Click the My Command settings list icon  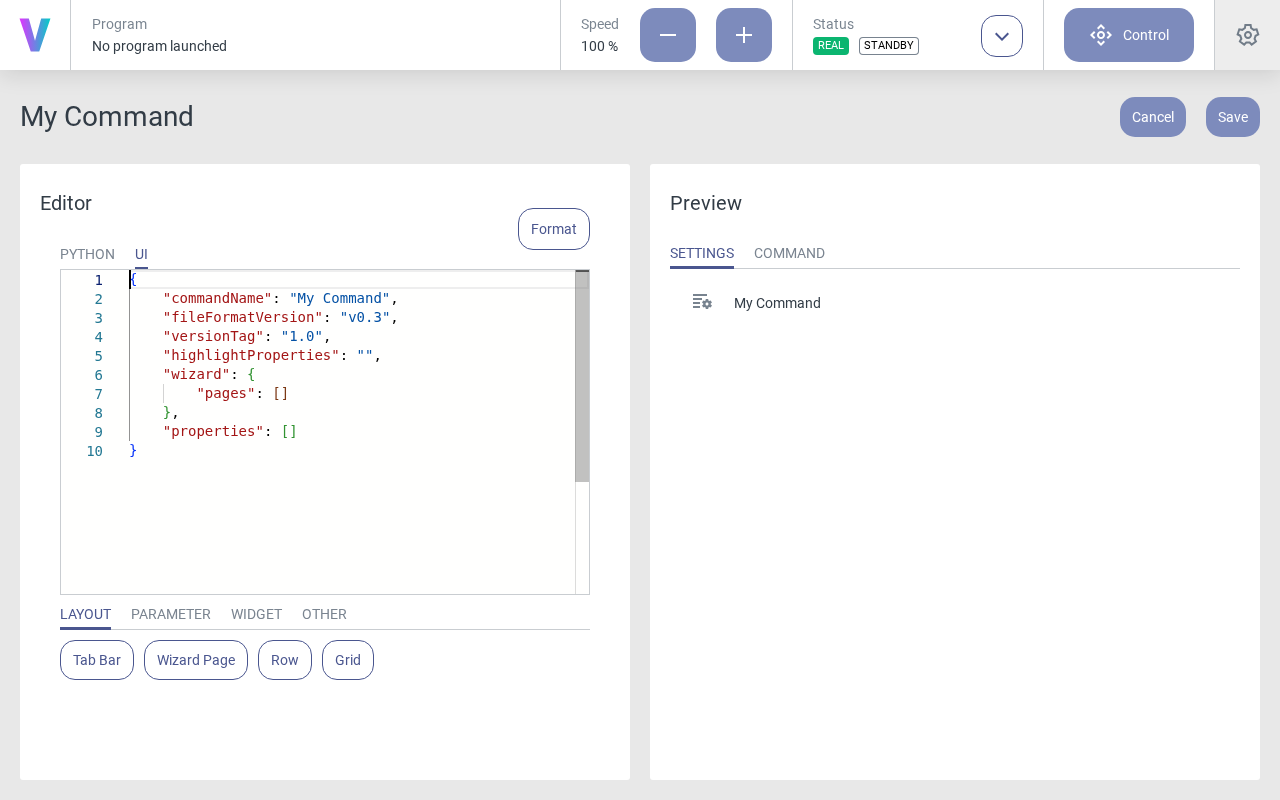702,302
